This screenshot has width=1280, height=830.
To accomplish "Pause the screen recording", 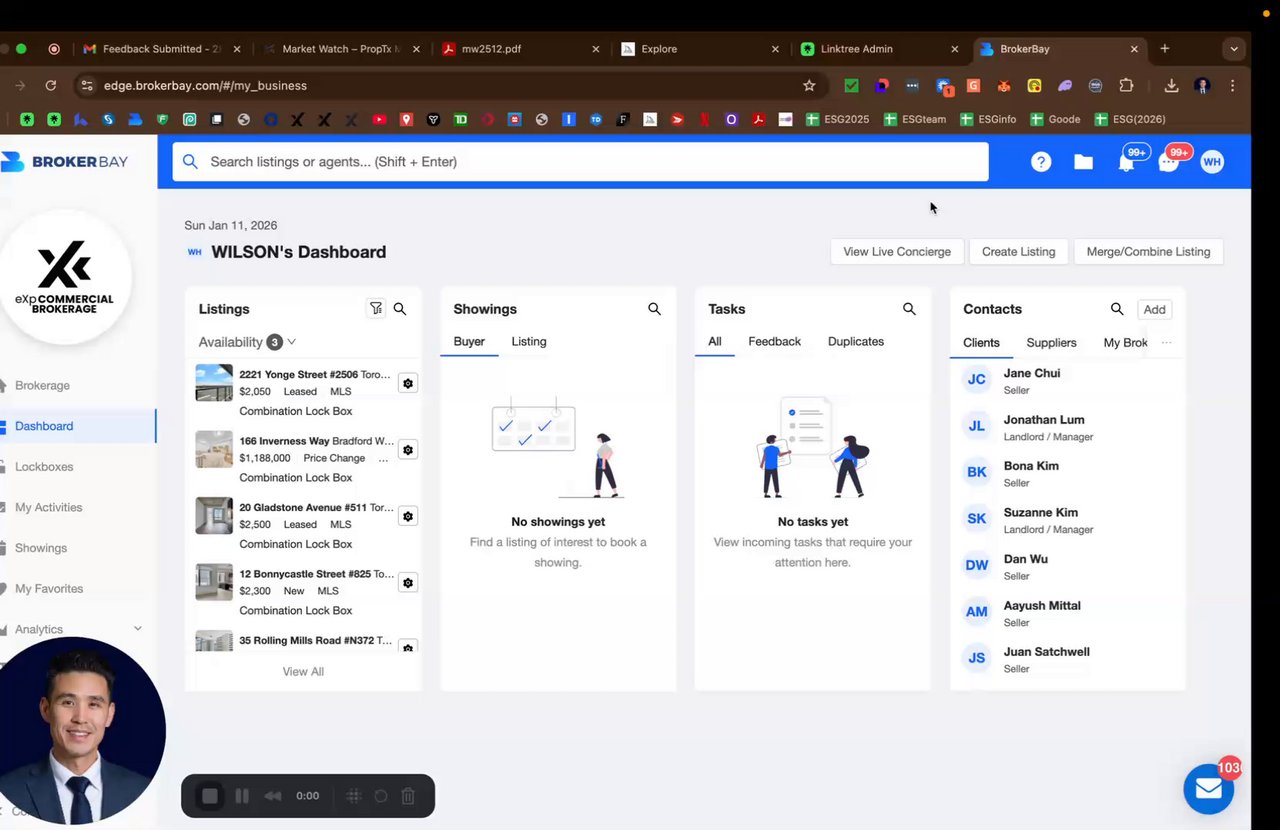I will [x=242, y=796].
